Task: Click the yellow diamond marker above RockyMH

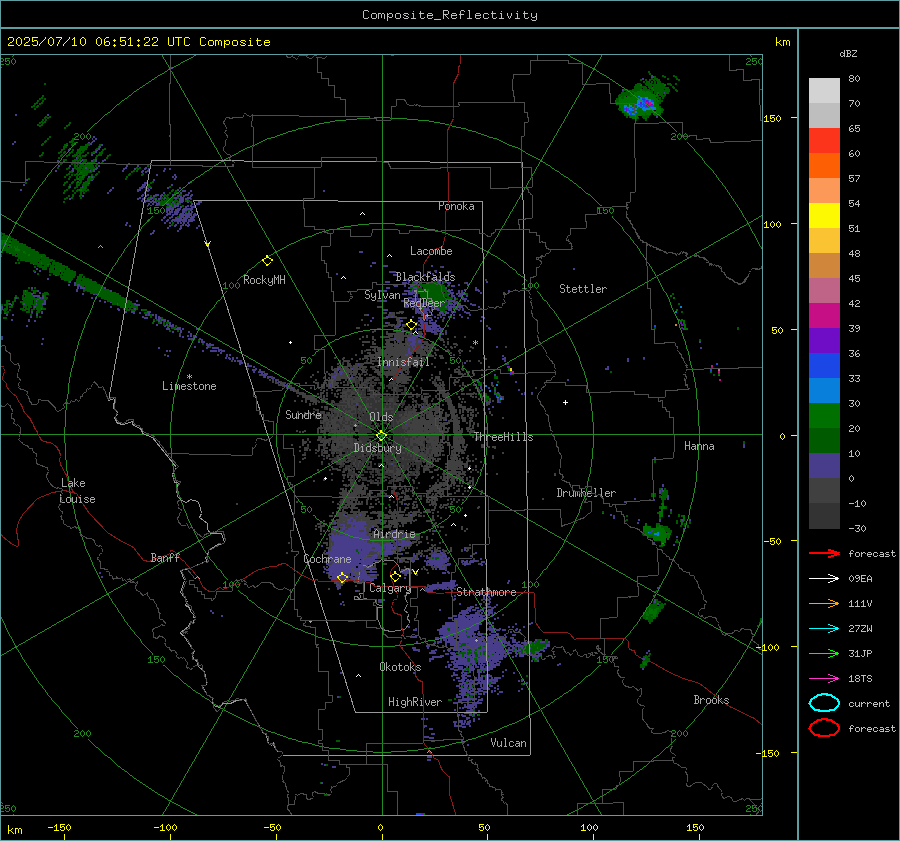Action: tap(267, 261)
